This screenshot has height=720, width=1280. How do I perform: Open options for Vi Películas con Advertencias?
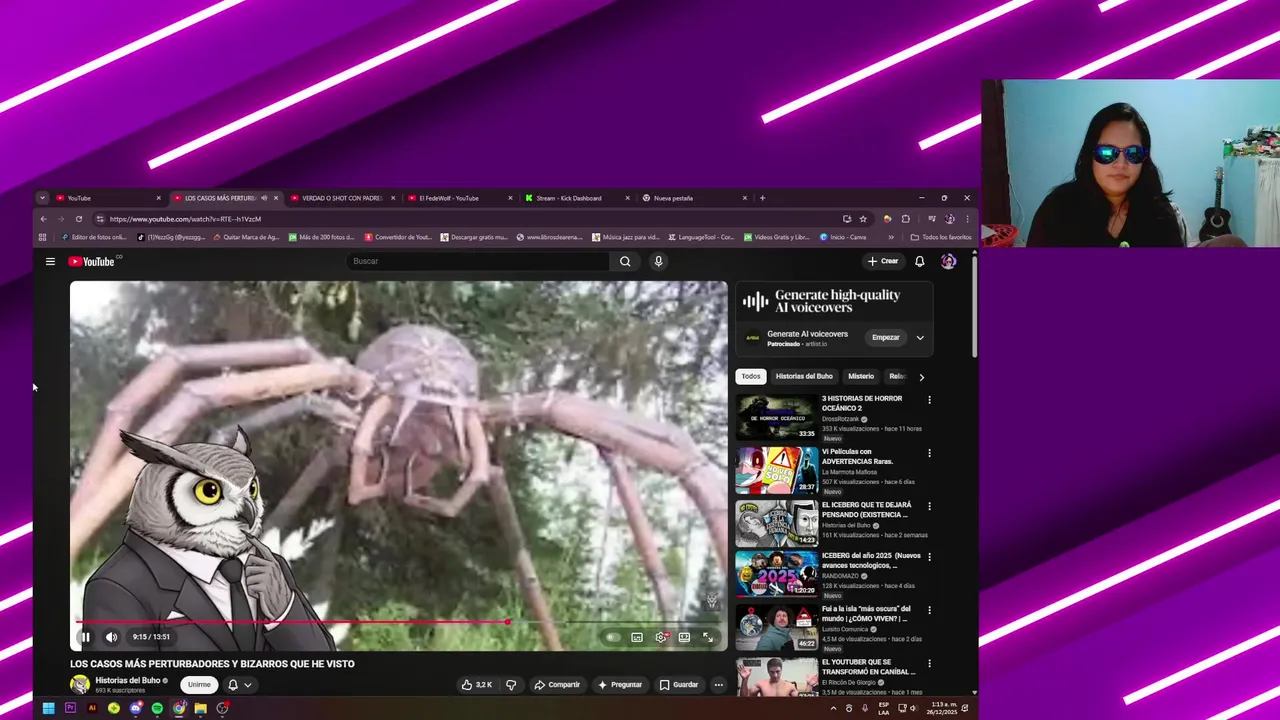(929, 453)
